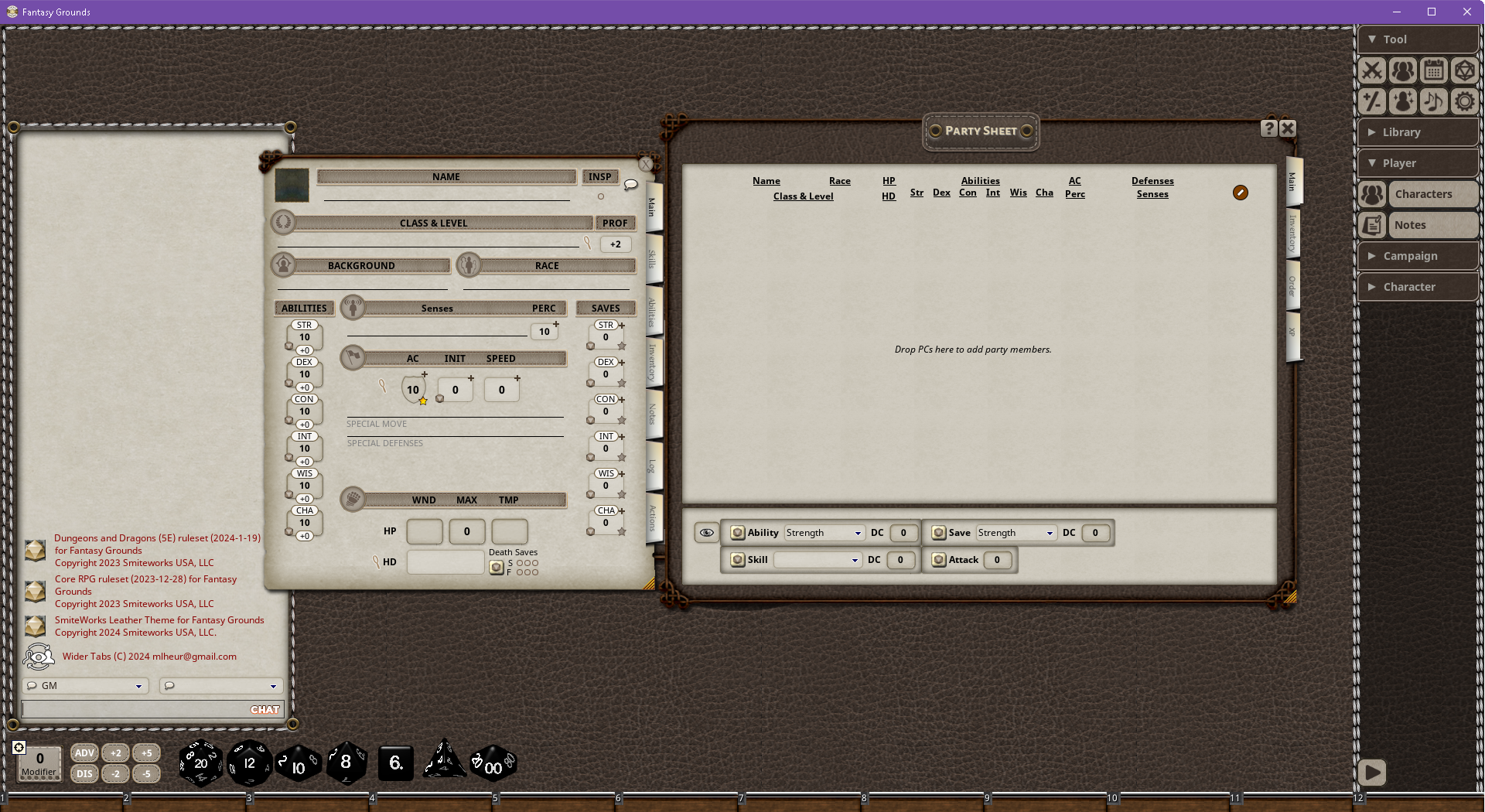
Task: Click the d12 die
Action: (249, 763)
